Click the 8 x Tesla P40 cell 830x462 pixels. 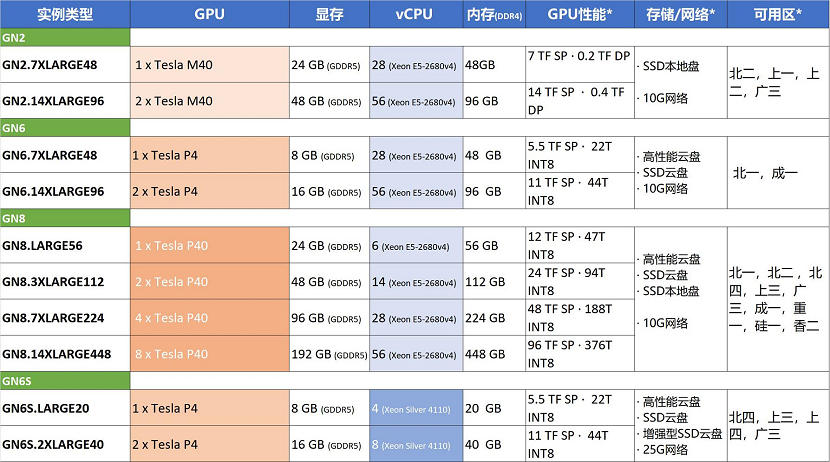[x=172, y=354]
